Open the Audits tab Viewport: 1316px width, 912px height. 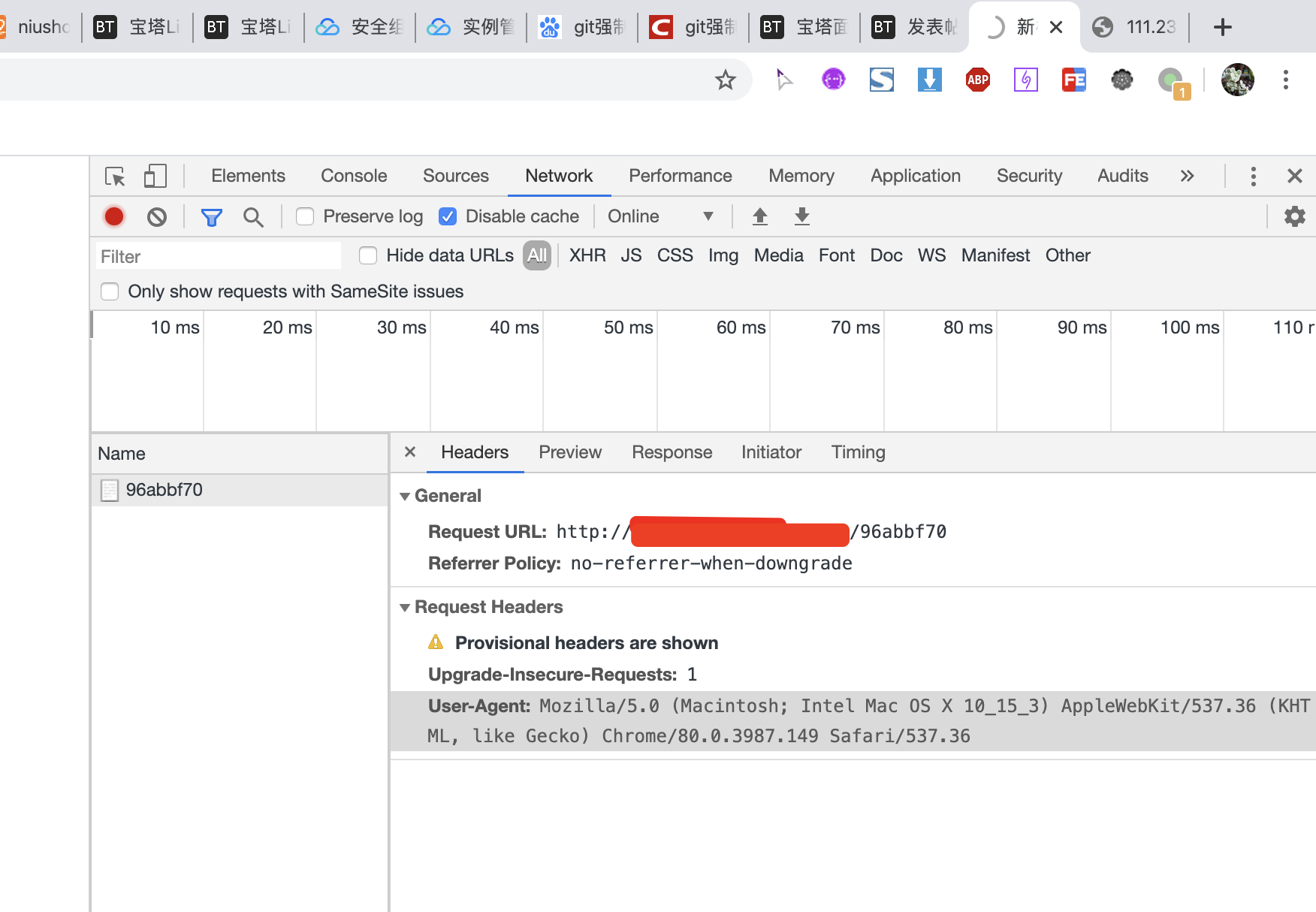(x=1123, y=176)
